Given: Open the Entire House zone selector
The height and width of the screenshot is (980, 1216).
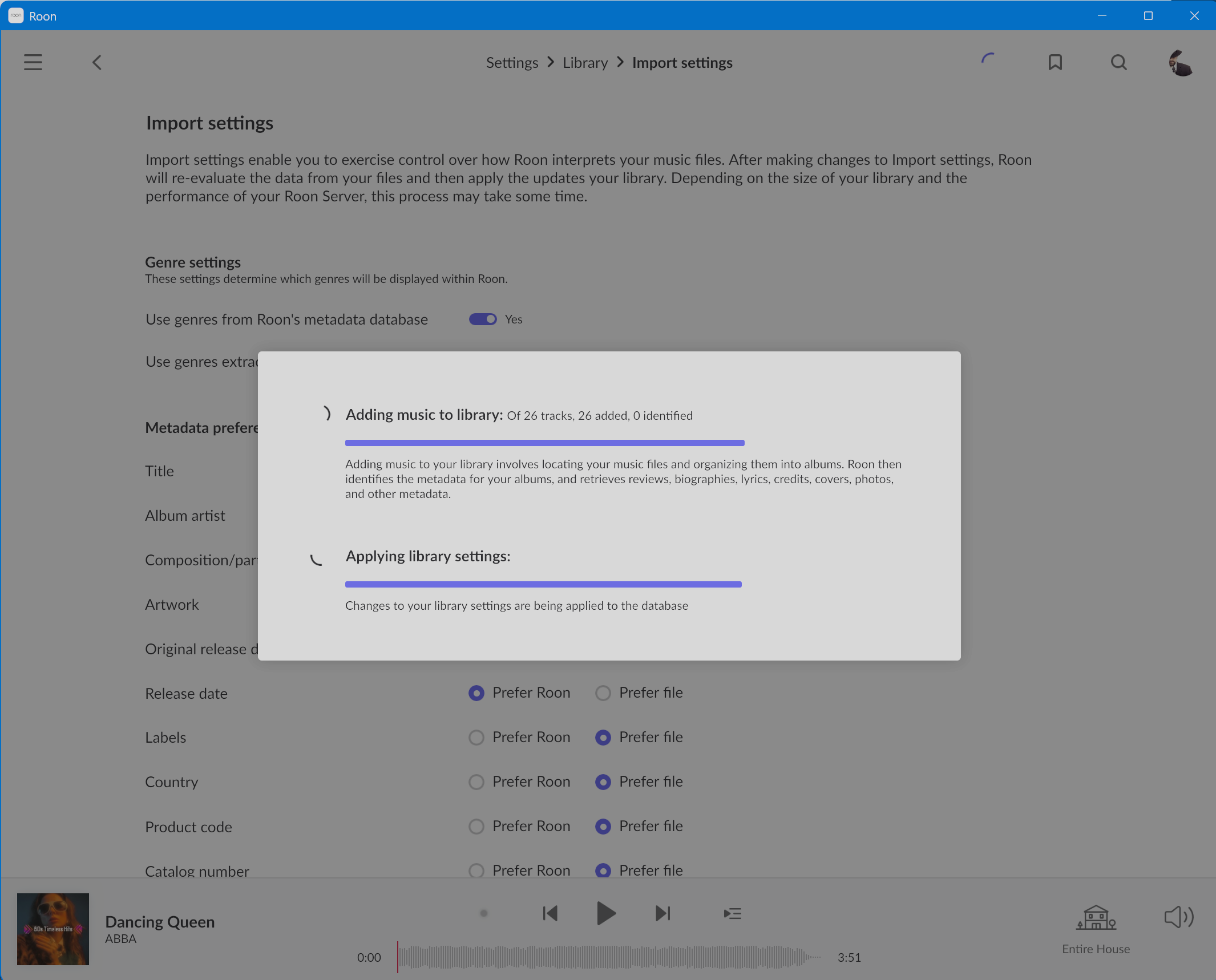Looking at the screenshot, I should [1096, 918].
